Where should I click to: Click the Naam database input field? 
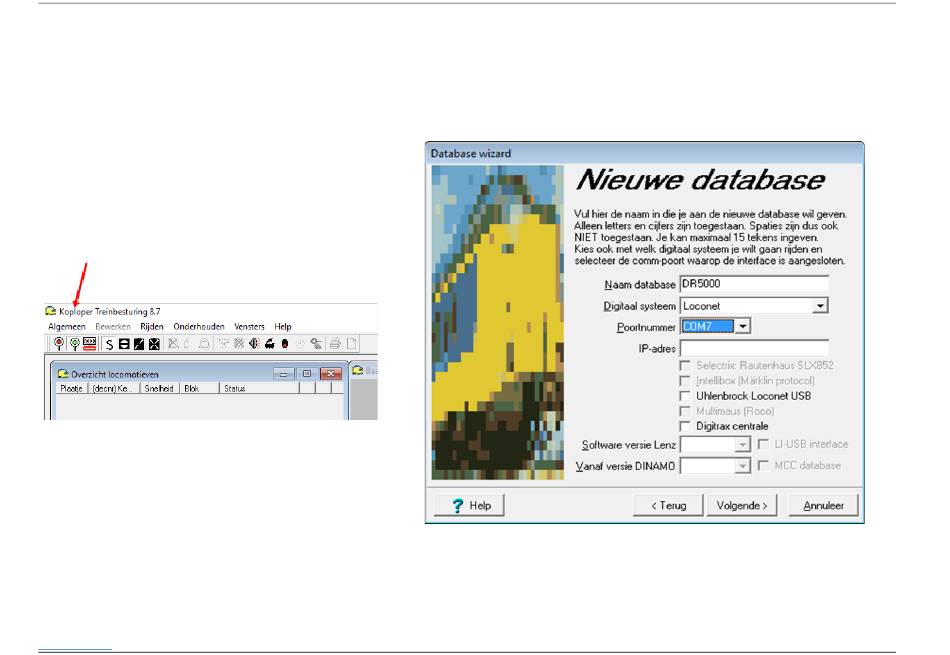754,284
